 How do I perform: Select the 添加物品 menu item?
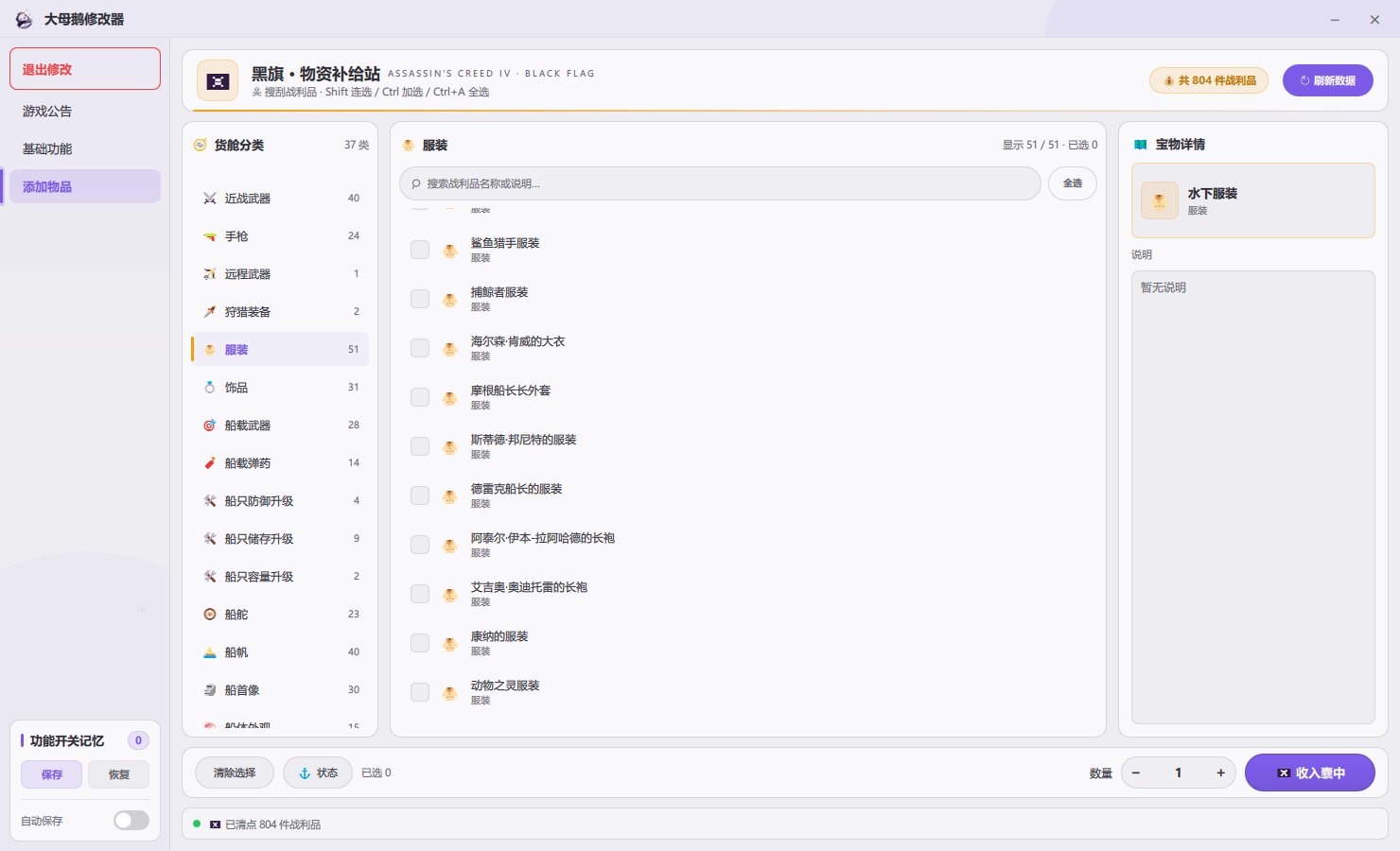click(85, 187)
